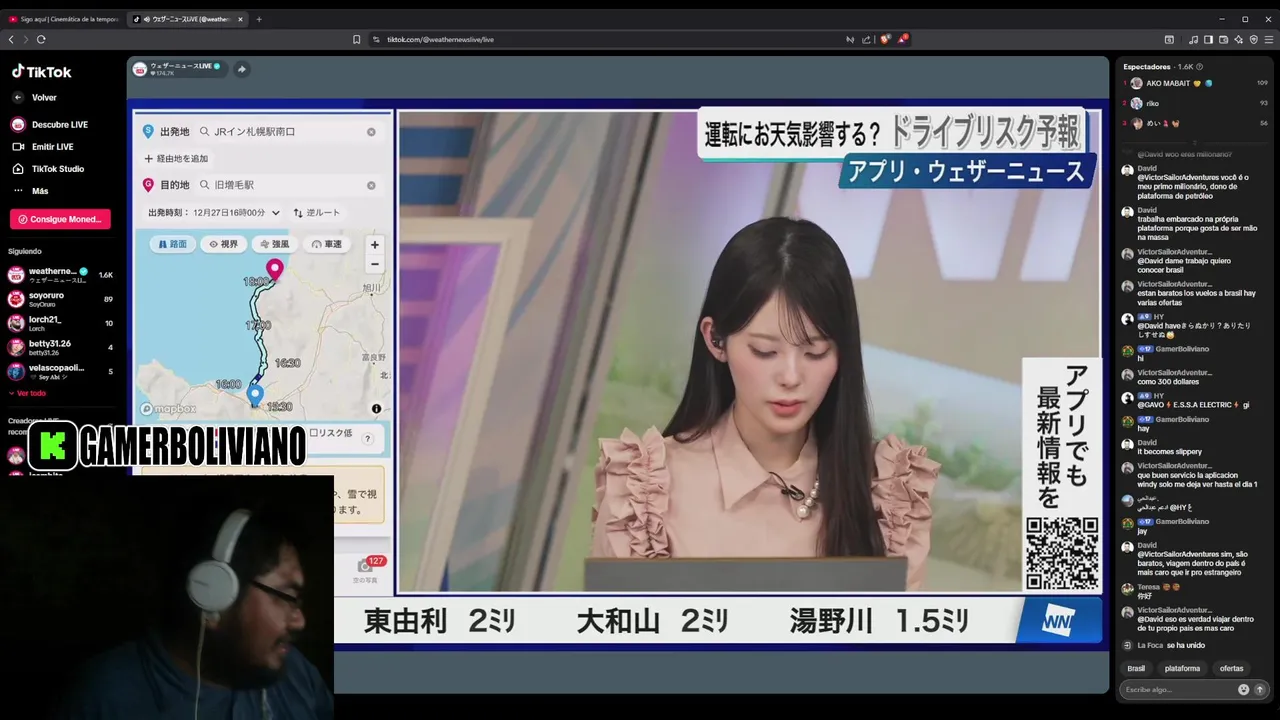This screenshot has height=720, width=1280.
Task: Zoom in the map with plus
Action: click(375, 245)
